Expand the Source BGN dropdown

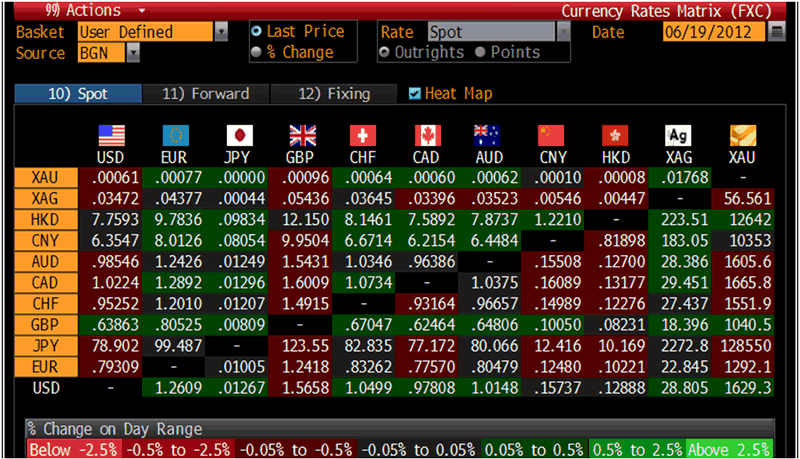(x=133, y=52)
